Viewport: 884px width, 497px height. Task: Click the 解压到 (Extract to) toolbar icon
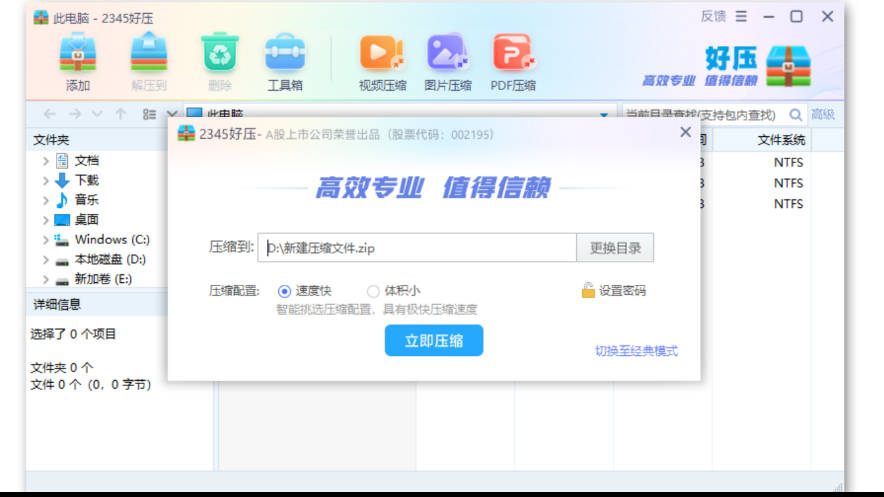[149, 53]
